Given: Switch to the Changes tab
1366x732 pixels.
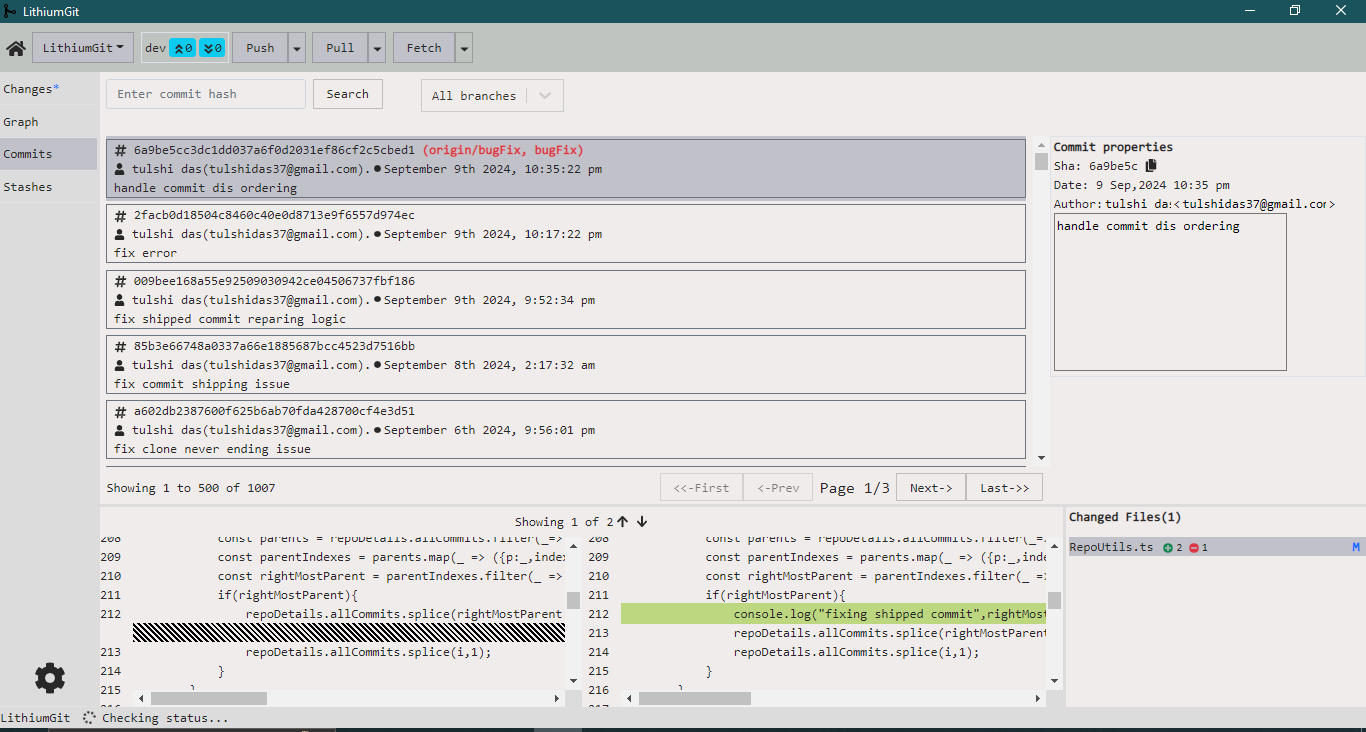Looking at the screenshot, I should [30, 89].
